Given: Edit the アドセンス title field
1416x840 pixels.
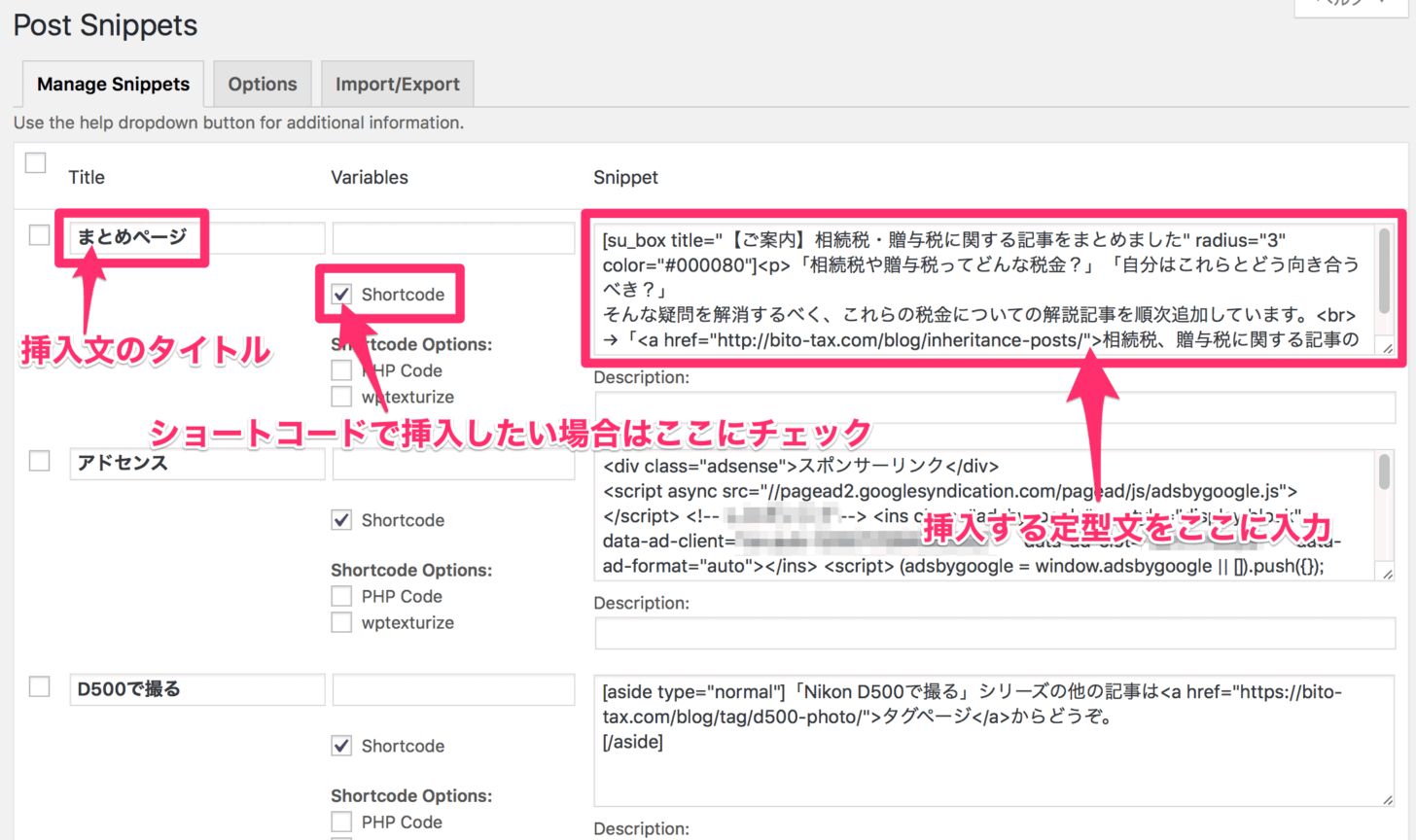Looking at the screenshot, I should pos(197,464).
